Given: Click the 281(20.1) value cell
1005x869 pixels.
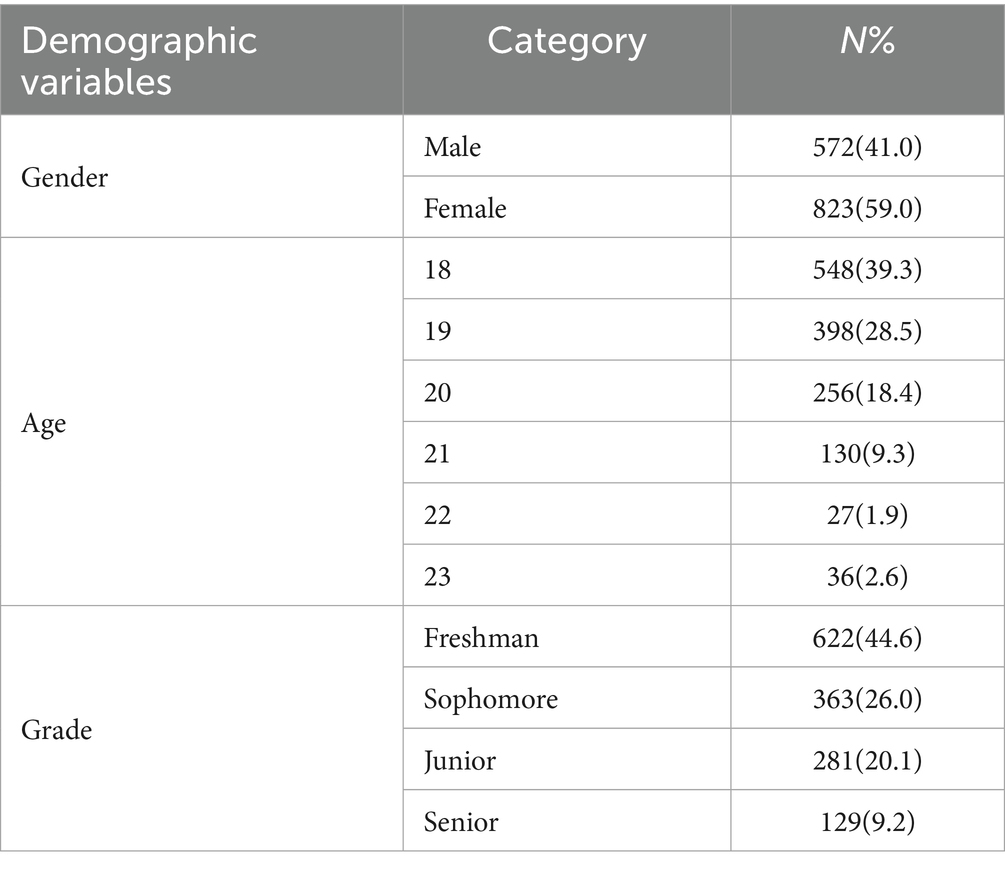Looking at the screenshot, I should point(866,761).
